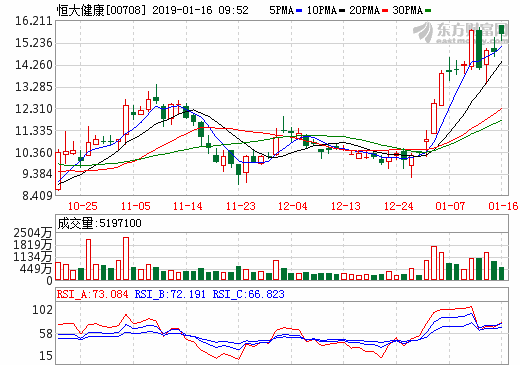Click the RSI_C:66.823 indicator label
The height and width of the screenshot is (365, 520).
click(248, 294)
